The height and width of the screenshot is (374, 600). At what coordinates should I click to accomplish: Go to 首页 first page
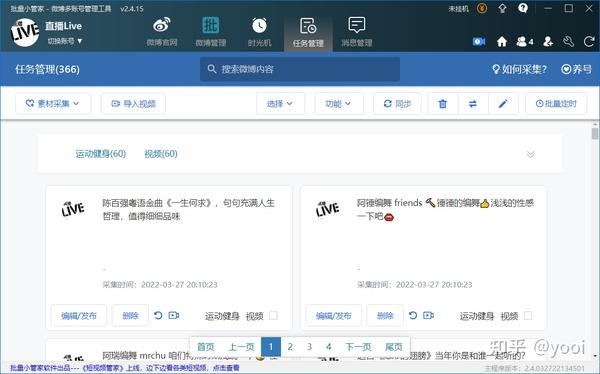click(x=205, y=347)
